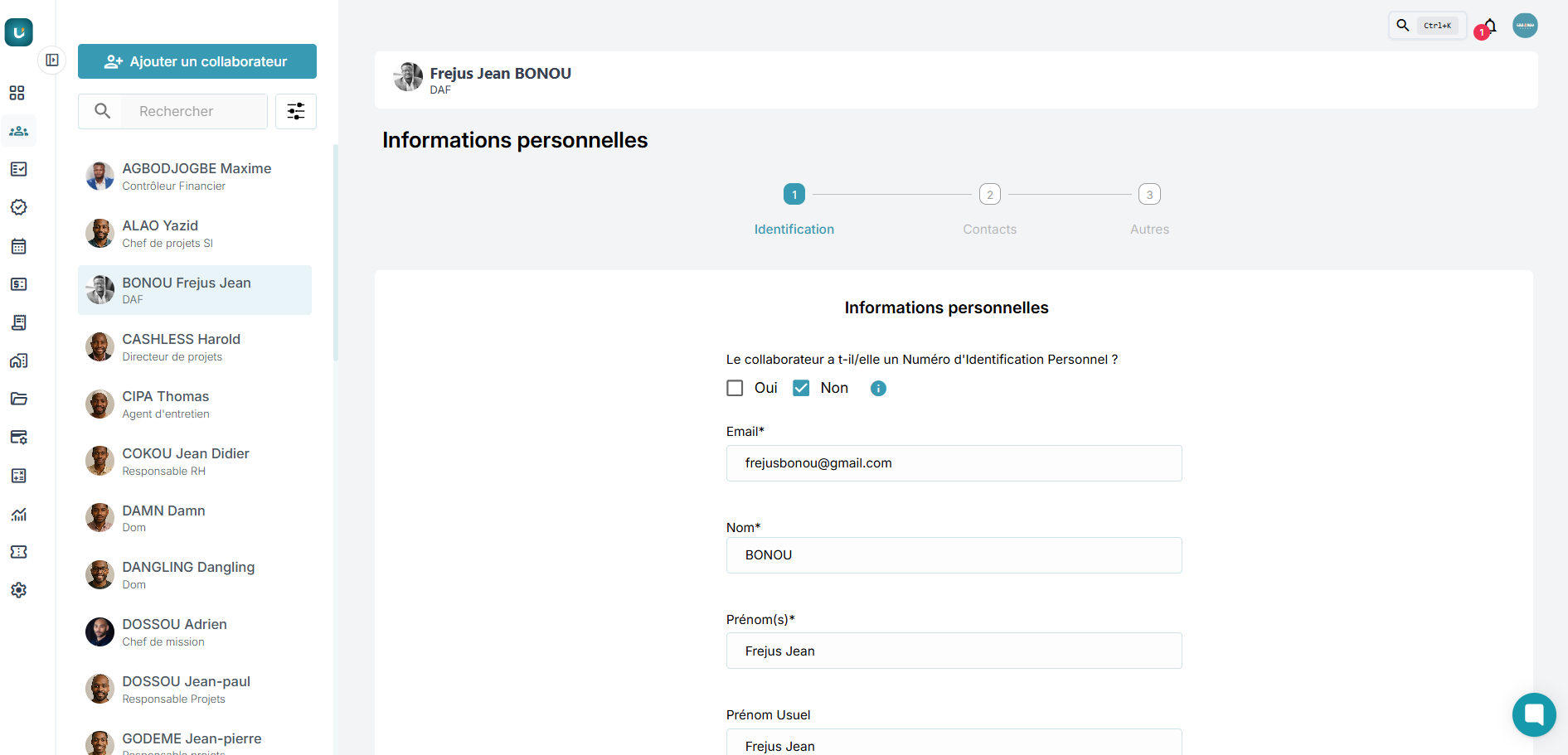Open the chat support bubble

pos(1533,714)
